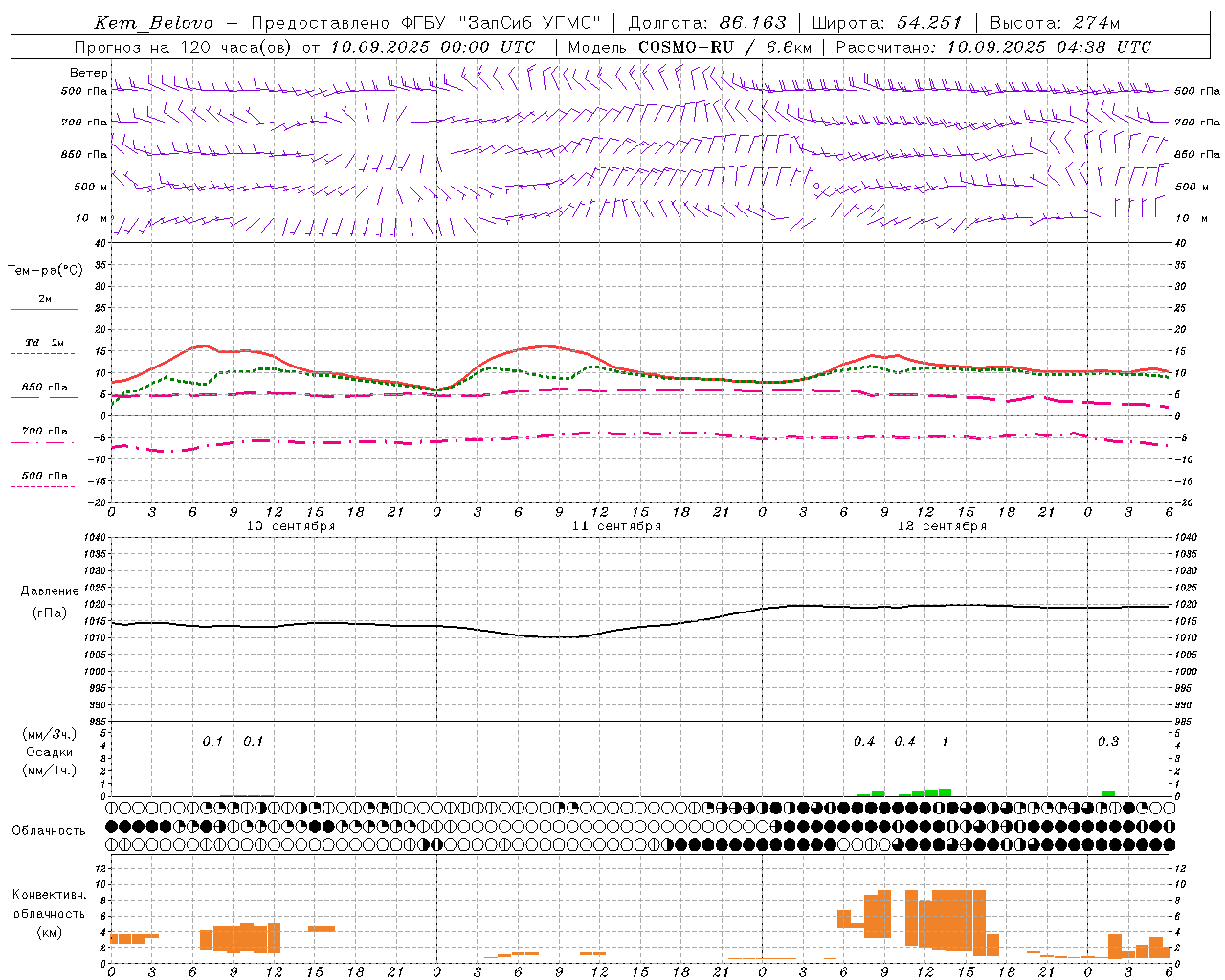The height and width of the screenshot is (980, 1225).
Task: Click the 0.3 precipitation amount
Action: point(1108,742)
